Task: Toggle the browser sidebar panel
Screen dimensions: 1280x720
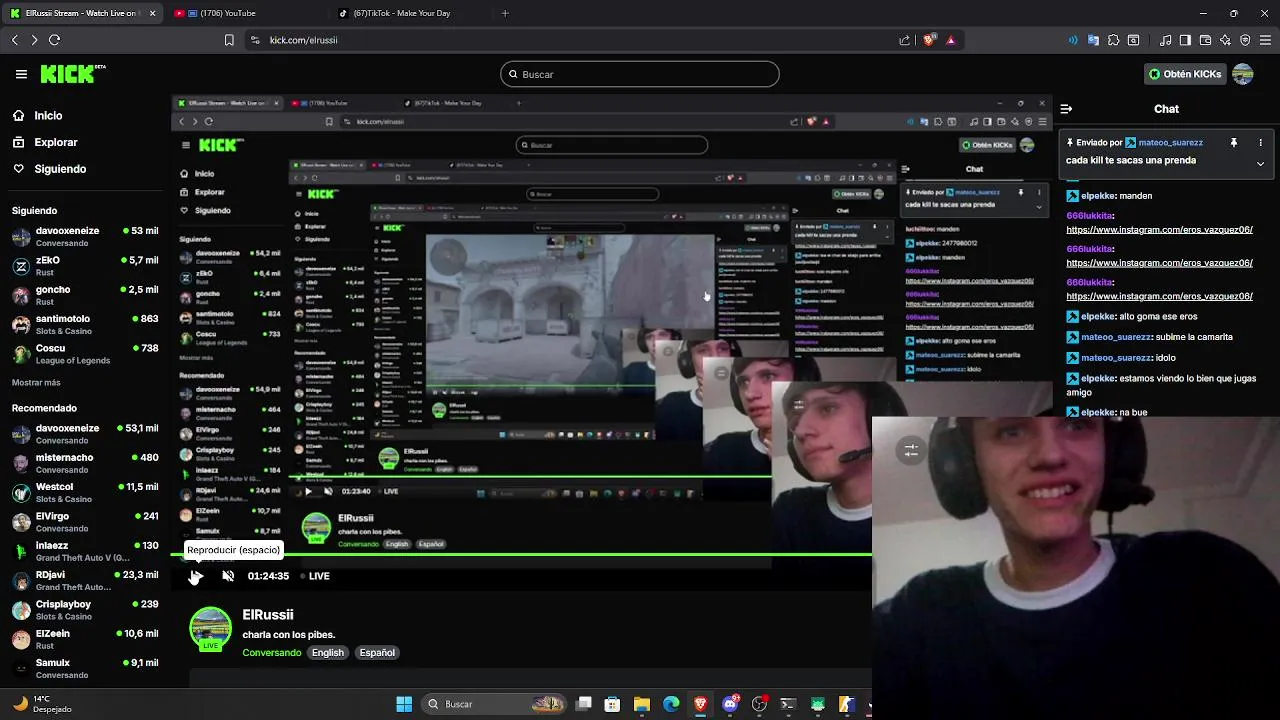Action: coord(1185,40)
